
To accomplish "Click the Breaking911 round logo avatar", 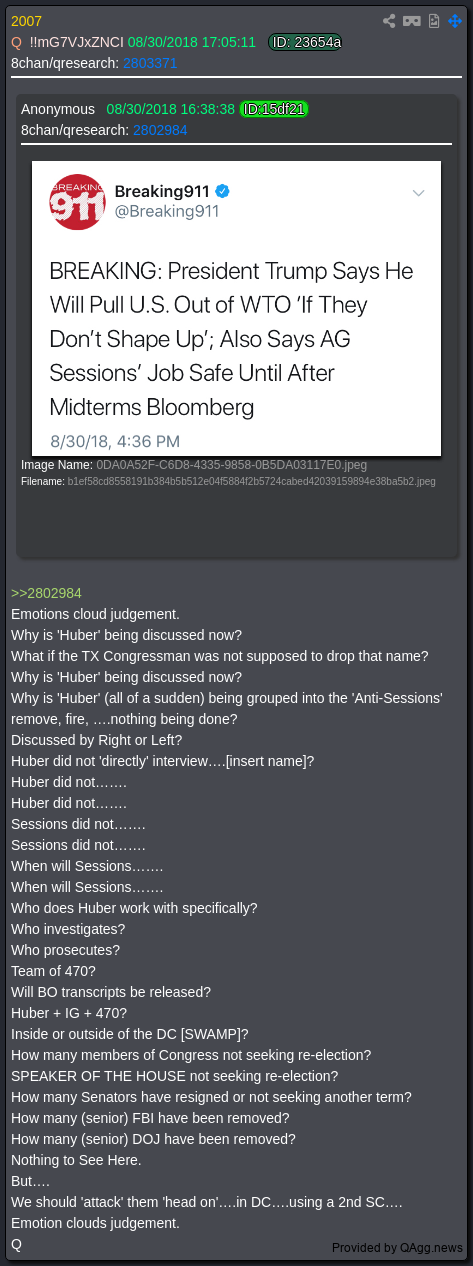I will pyautogui.click(x=77, y=201).
